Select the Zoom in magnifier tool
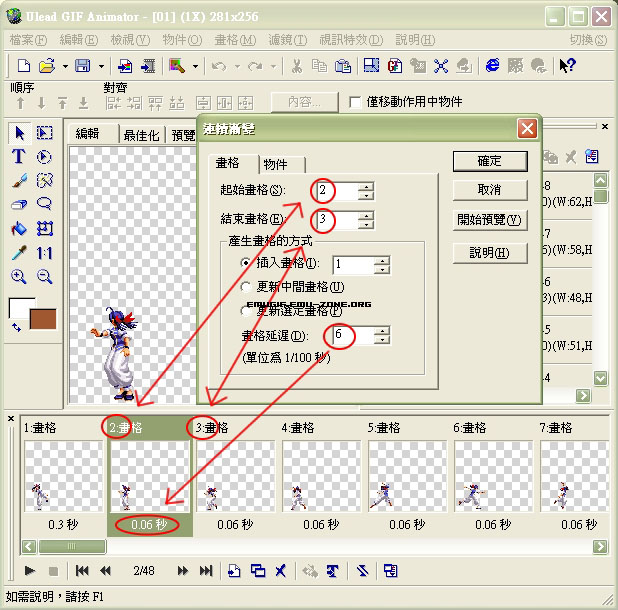The image size is (618, 610). click(x=19, y=277)
